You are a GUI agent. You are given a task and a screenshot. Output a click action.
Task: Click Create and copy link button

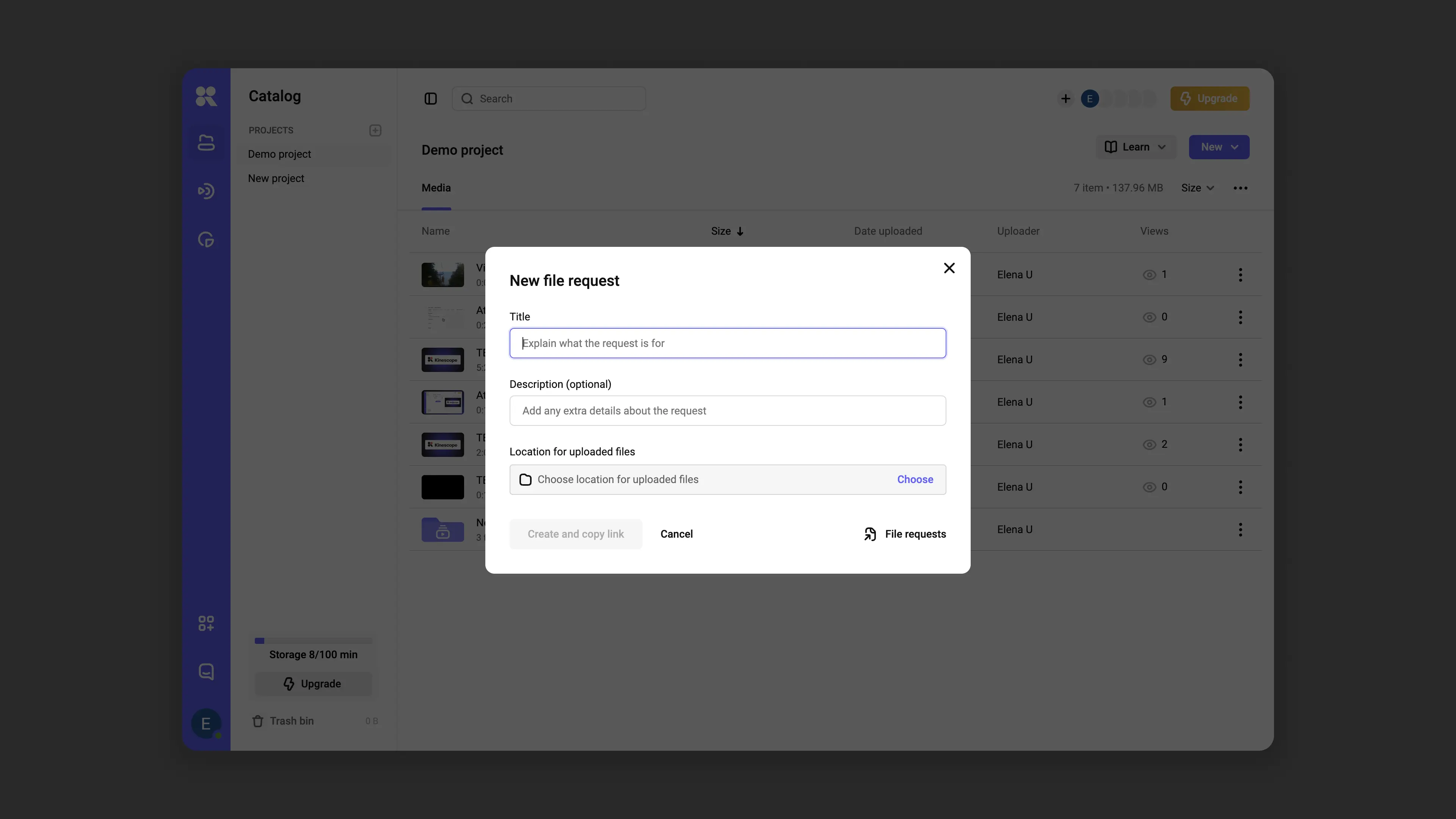(x=576, y=534)
